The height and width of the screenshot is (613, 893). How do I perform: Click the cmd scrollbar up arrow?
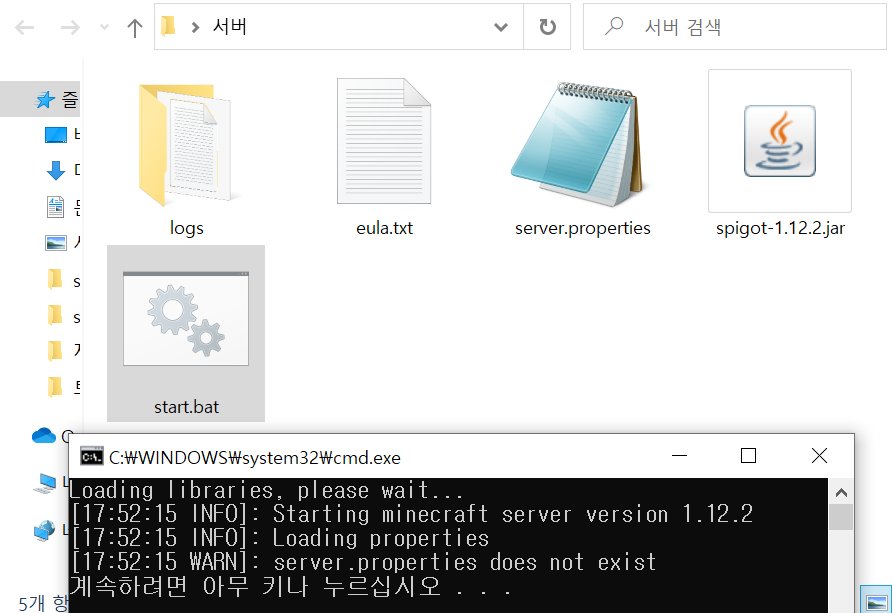841,492
